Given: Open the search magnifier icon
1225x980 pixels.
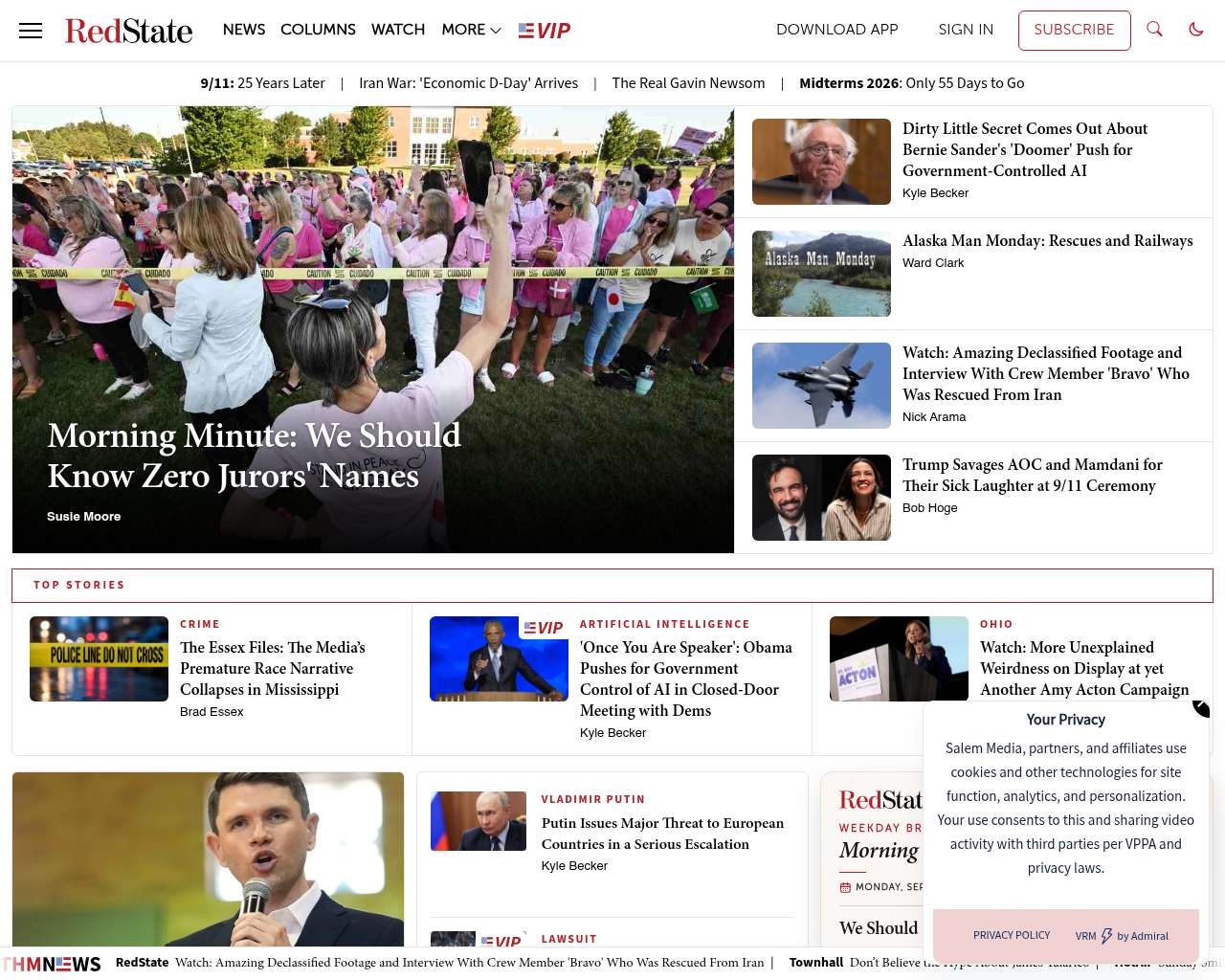Looking at the screenshot, I should (x=1155, y=30).
